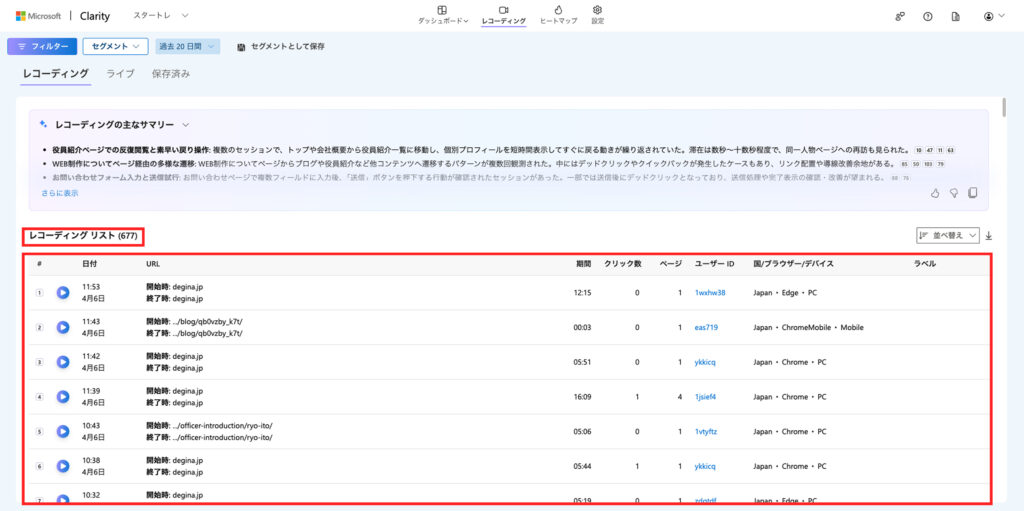This screenshot has width=1024, height=511.
Task: Play the 11:53 recording from degina.jp
Action: pyautogui.click(x=62, y=293)
